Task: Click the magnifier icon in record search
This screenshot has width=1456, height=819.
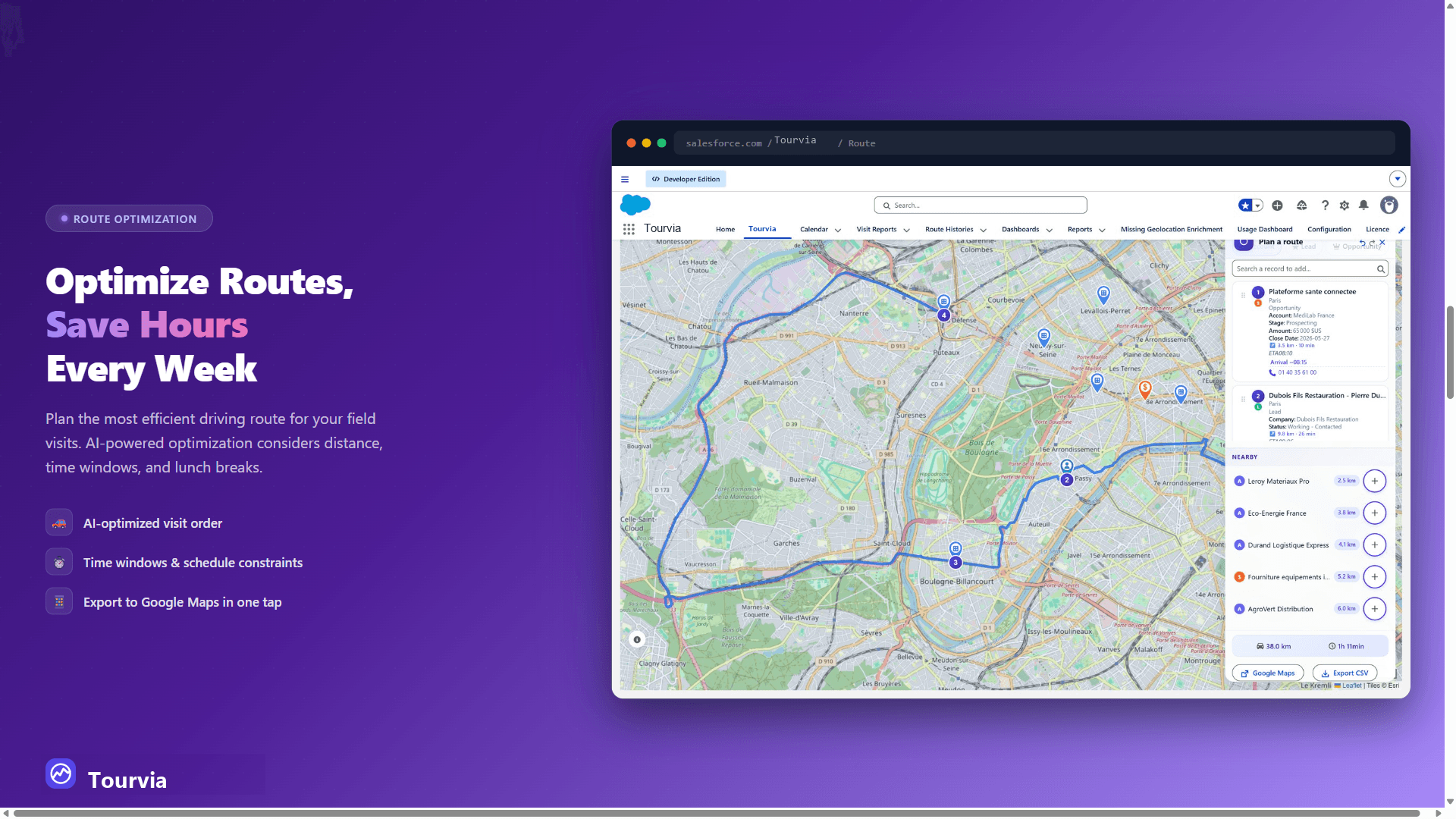Action: coord(1380,269)
